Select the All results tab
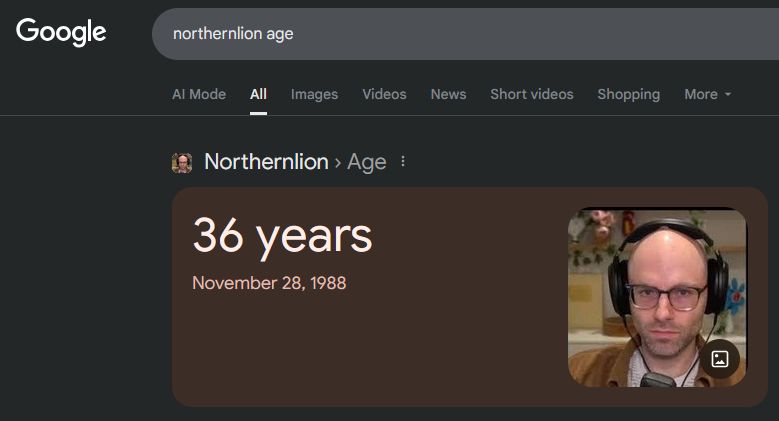The width and height of the screenshot is (779, 421). coord(258,94)
